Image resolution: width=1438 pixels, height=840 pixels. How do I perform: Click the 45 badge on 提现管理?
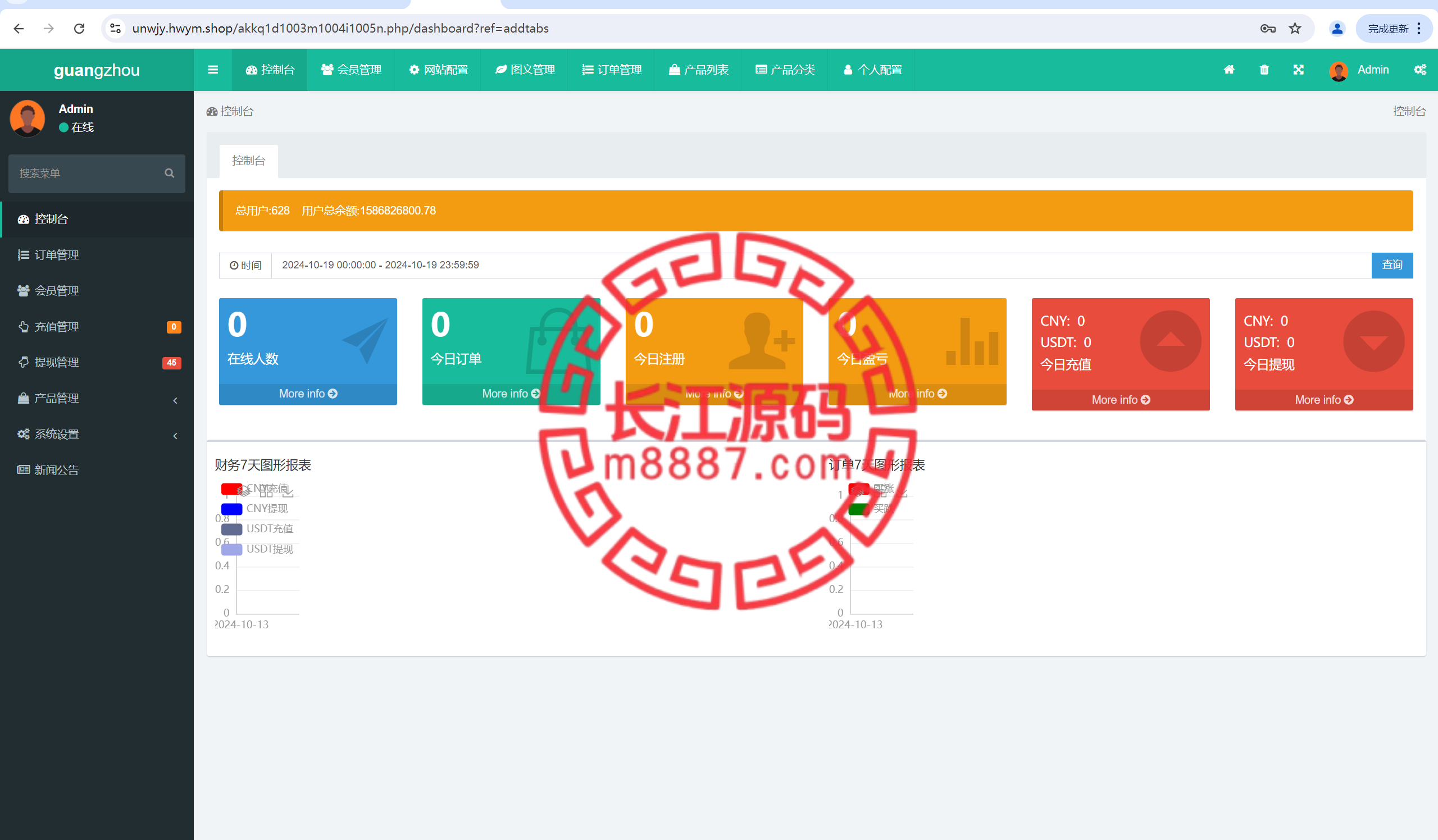pyautogui.click(x=172, y=363)
